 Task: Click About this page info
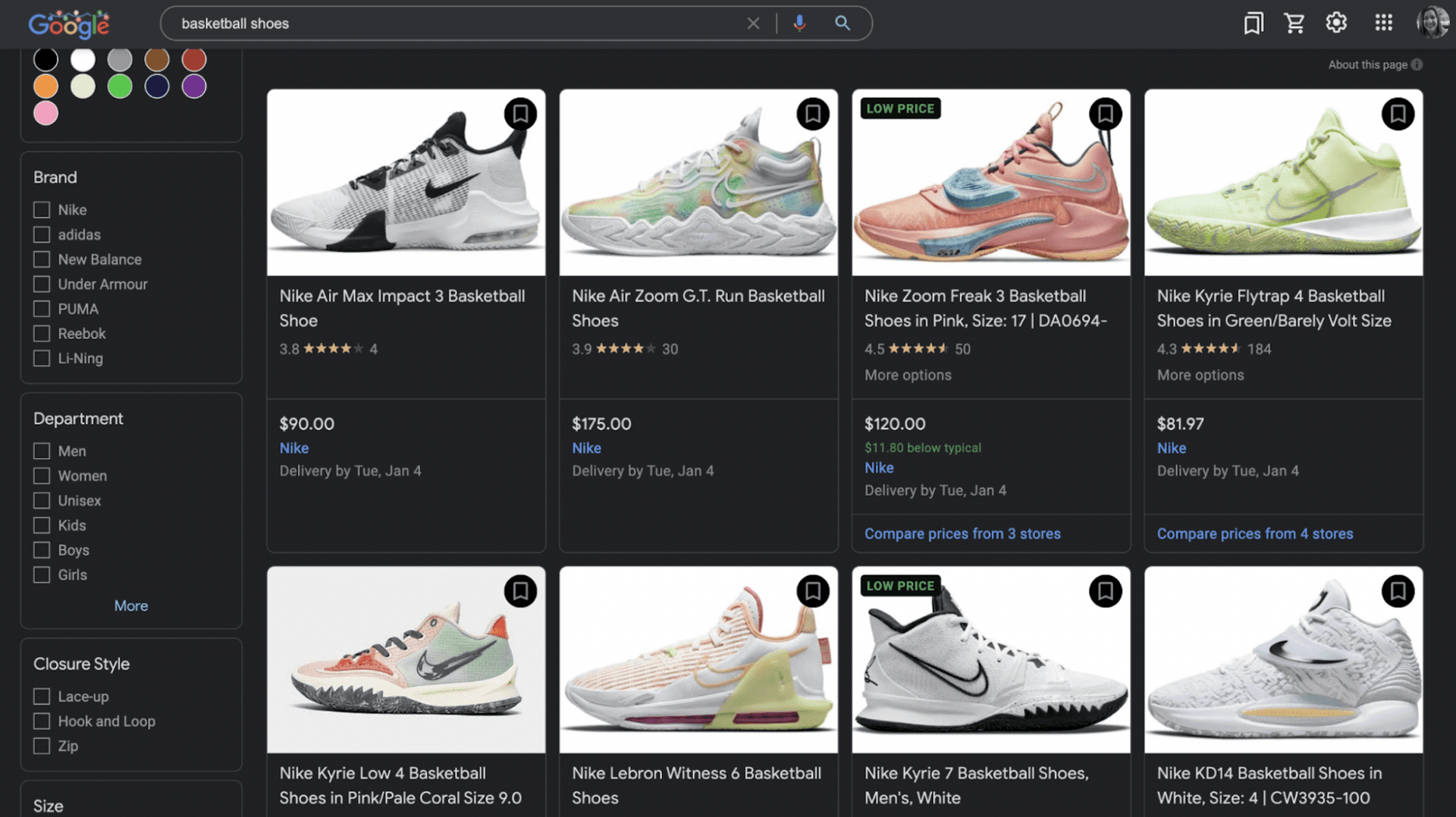pos(1375,64)
